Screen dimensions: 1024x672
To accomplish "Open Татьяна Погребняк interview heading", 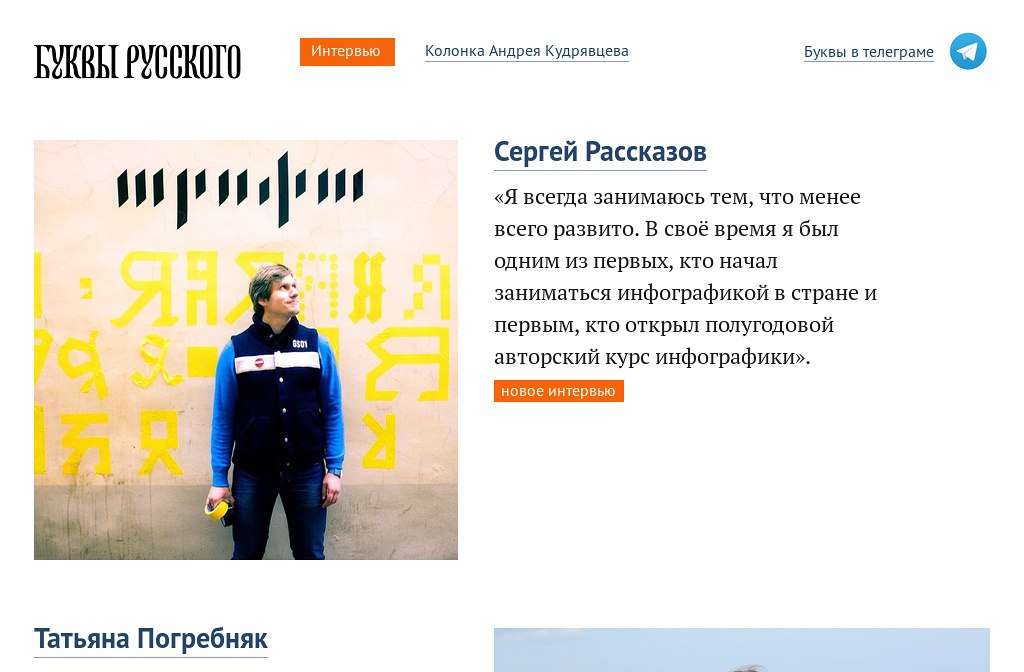I will tap(150, 639).
